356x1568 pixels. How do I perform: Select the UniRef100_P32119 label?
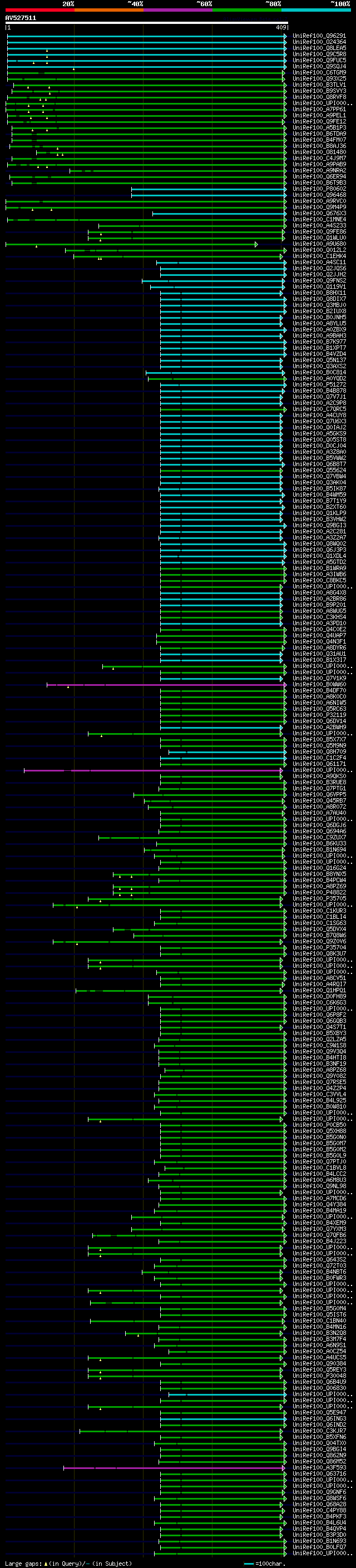tap(319, 715)
